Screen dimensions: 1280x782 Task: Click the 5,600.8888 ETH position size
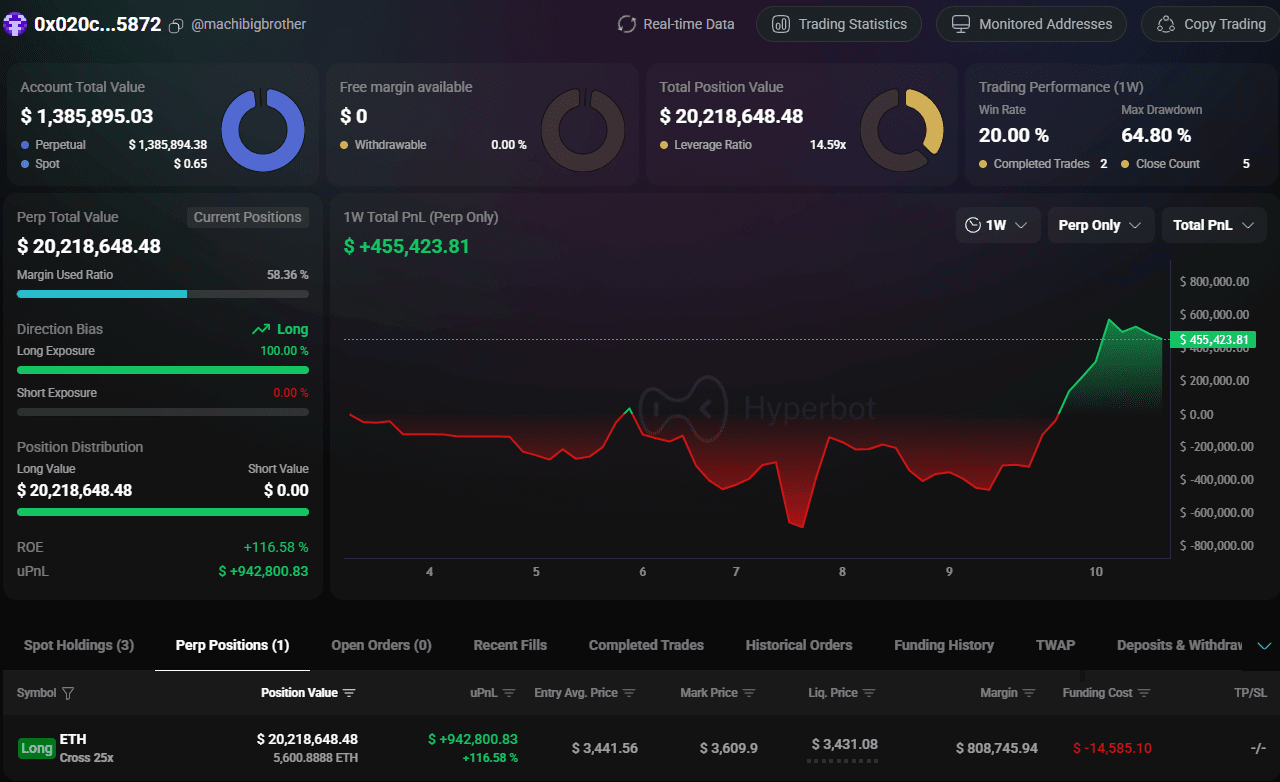pyautogui.click(x=316, y=758)
